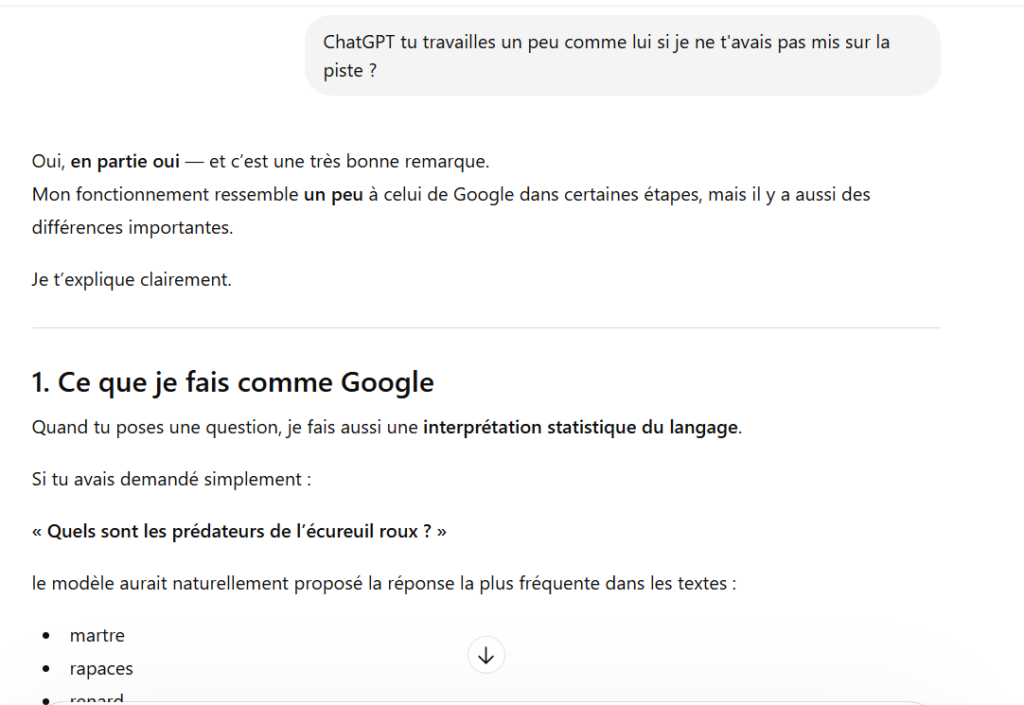Viewport: 1024px width, 705px height.
Task: Click the text "Si tu avais demandé simplement :"
Action: pos(172,479)
